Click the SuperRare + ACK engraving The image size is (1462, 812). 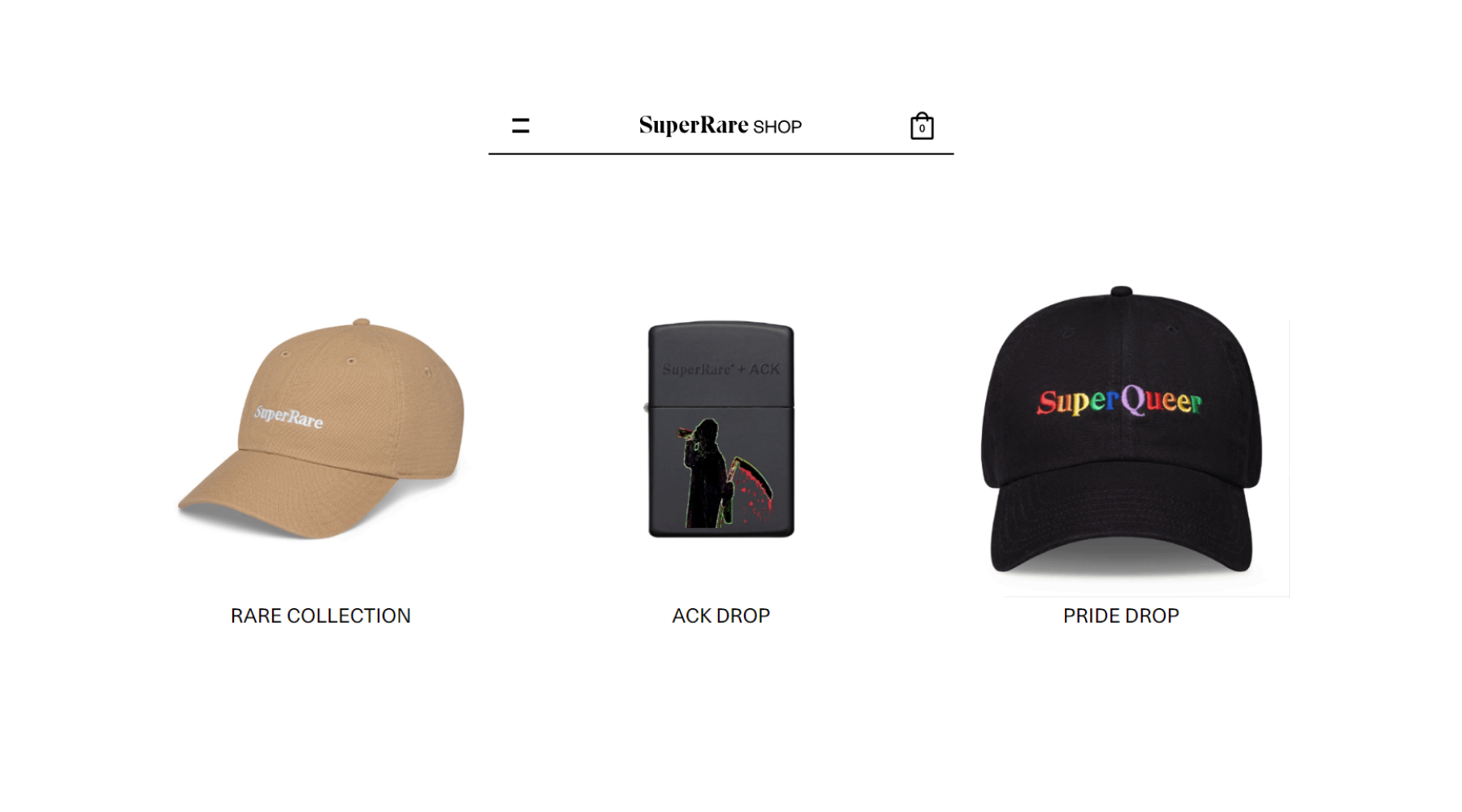coord(721,369)
